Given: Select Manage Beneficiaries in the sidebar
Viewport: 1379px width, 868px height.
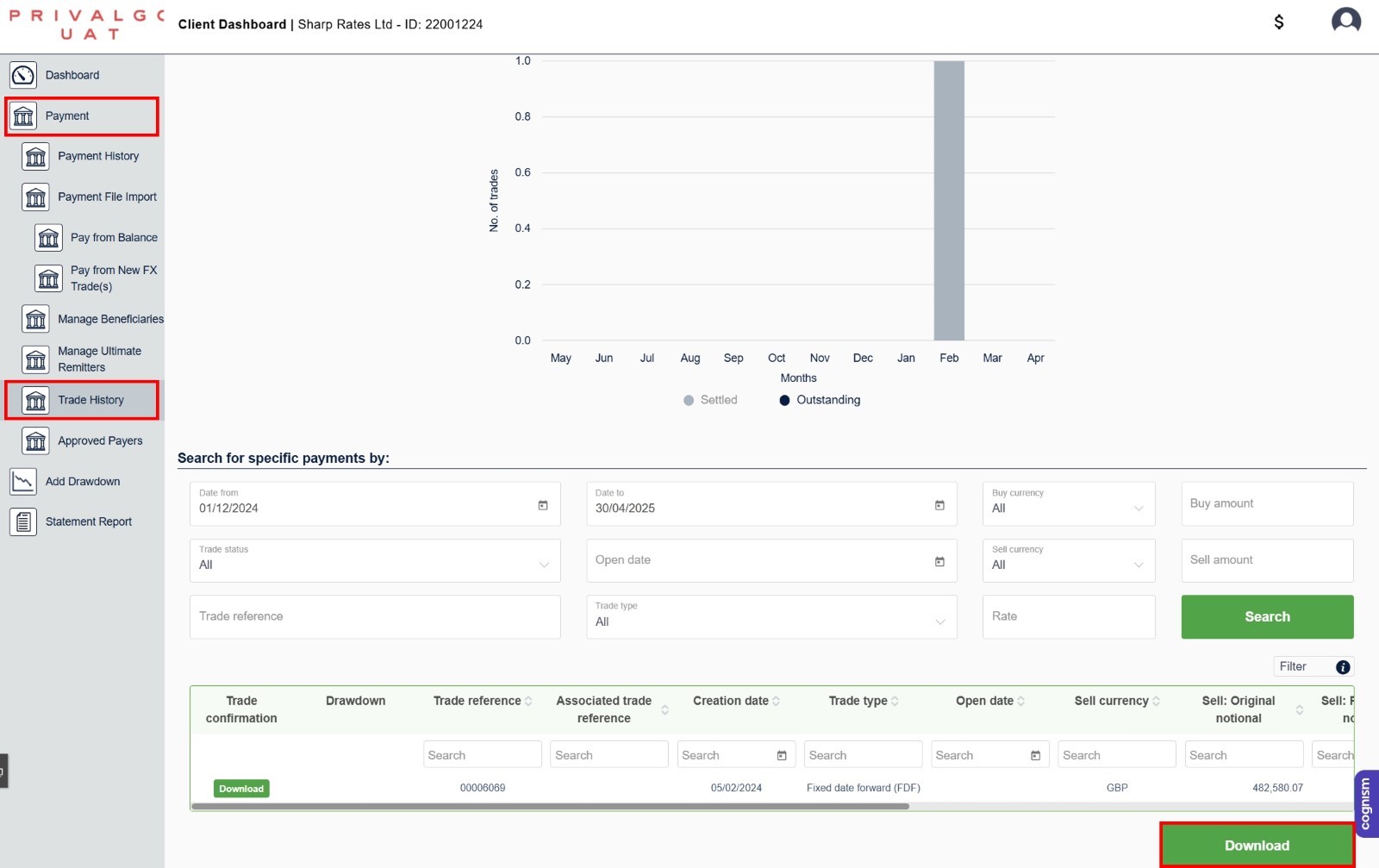Looking at the screenshot, I should tap(109, 319).
